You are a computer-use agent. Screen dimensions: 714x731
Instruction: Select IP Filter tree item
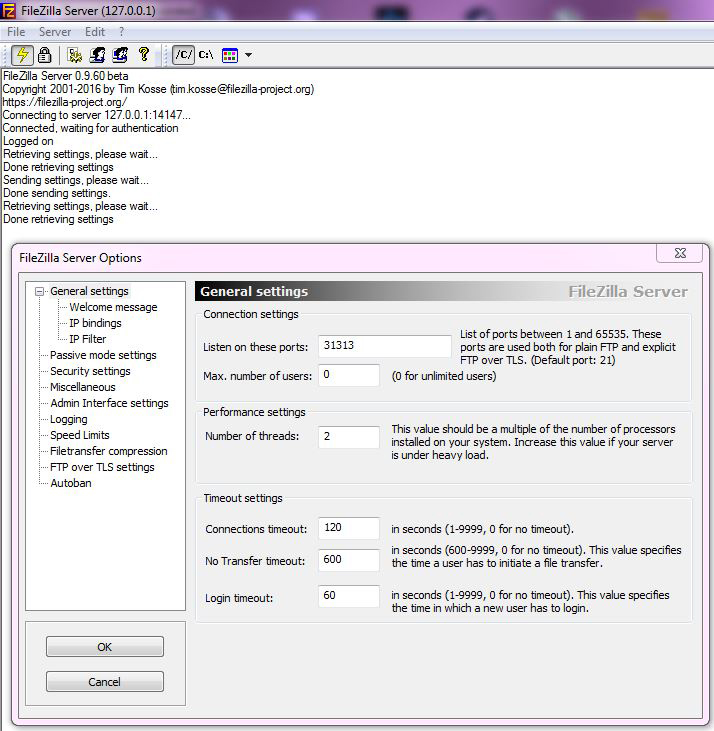click(88, 339)
